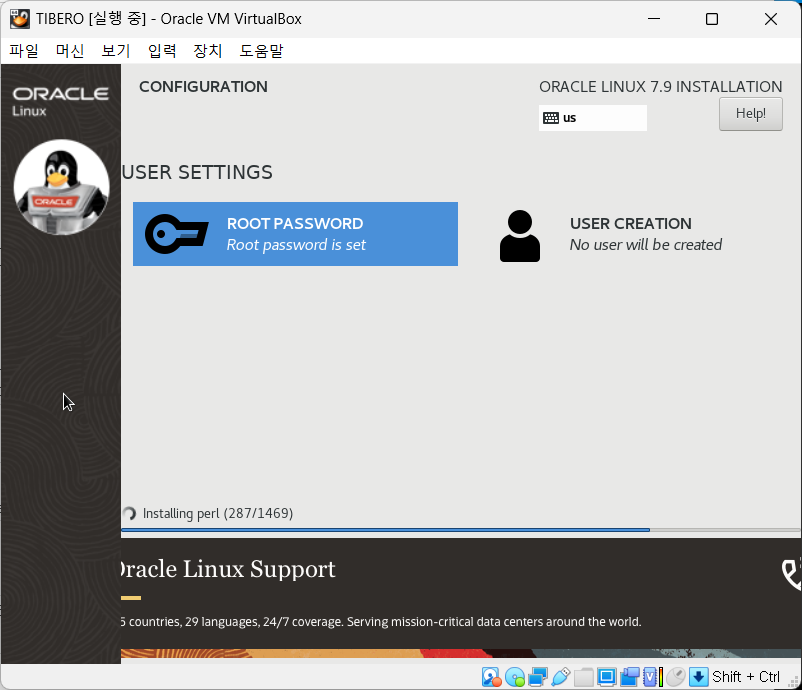802x690 pixels.
Task: Click the hard disk activity status icon
Action: click(491, 677)
